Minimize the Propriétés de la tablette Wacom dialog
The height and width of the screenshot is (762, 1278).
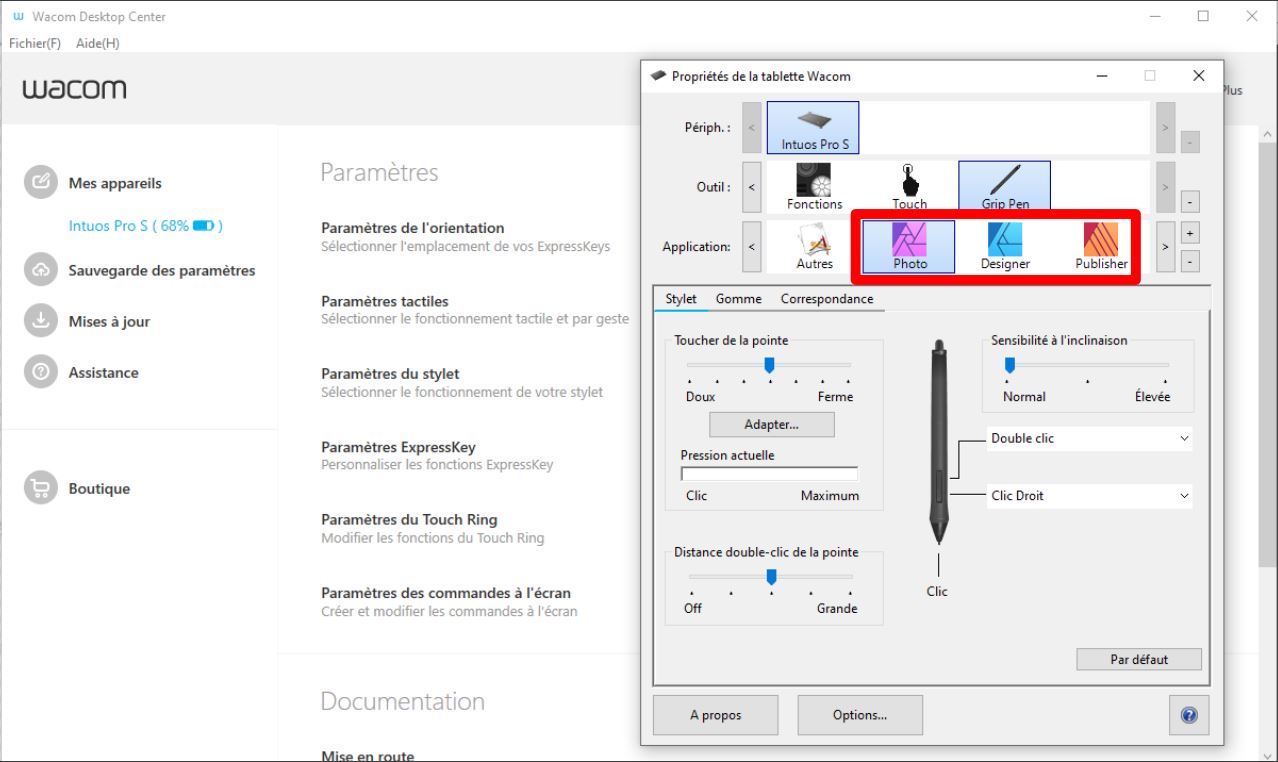1102,76
